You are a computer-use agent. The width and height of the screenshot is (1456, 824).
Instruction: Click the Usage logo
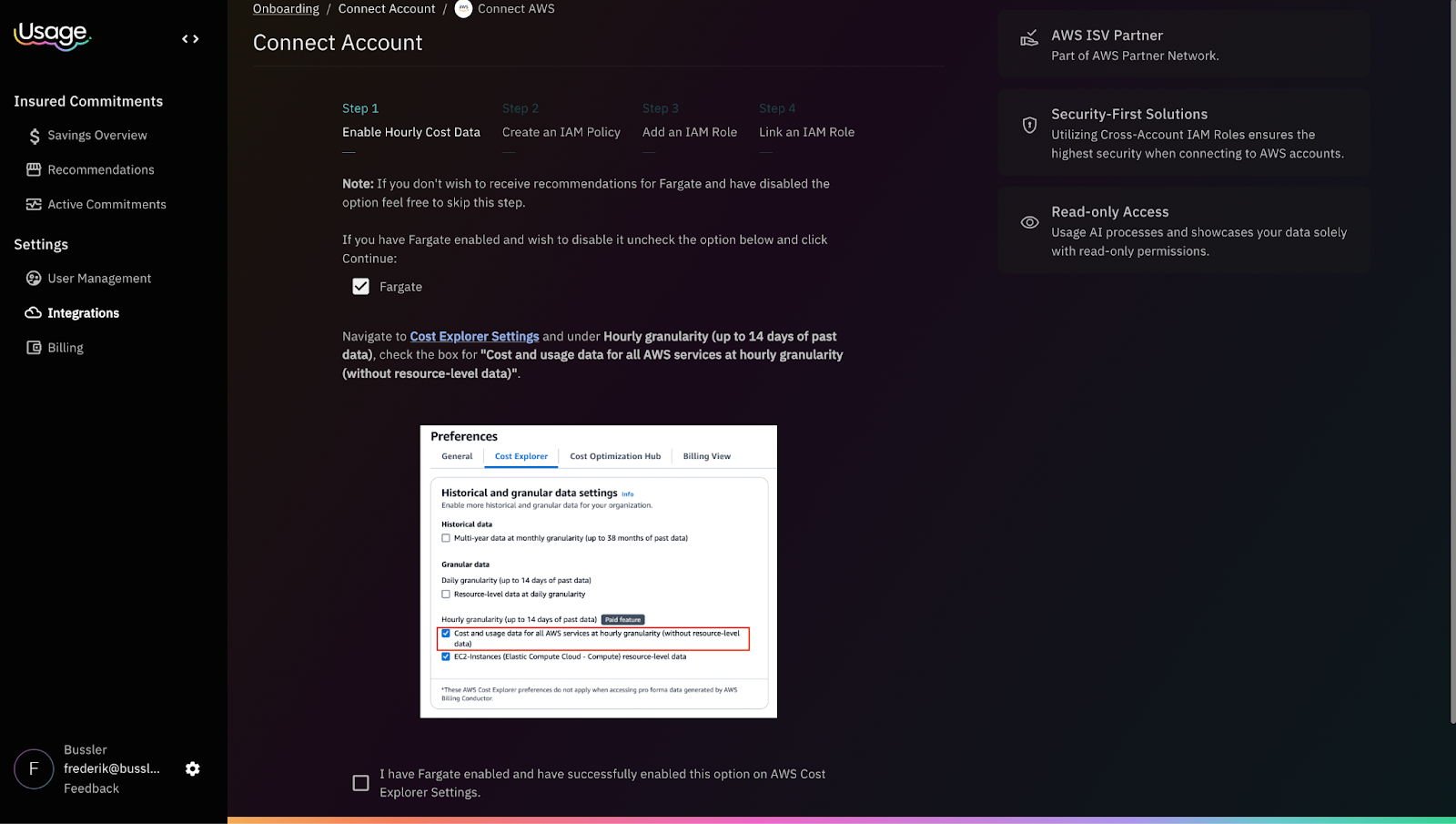coord(53,36)
